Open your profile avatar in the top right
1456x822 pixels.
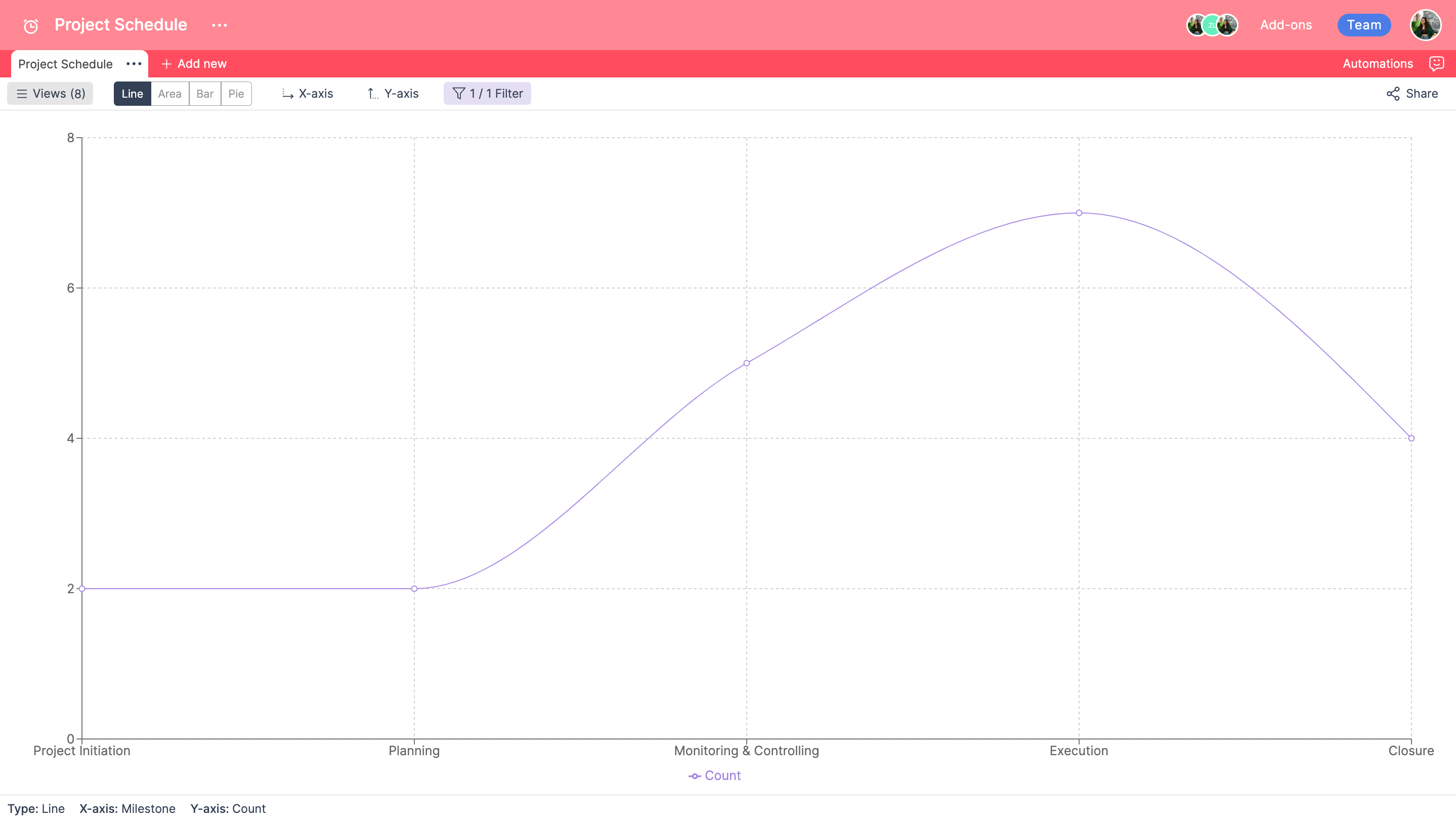point(1426,25)
